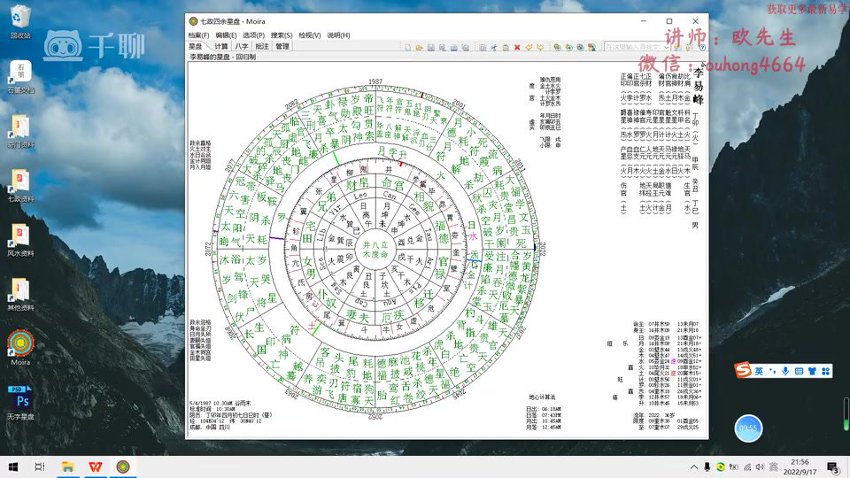Open the 奇门资料 desktop folder
850x478 pixels.
pos(21,131)
